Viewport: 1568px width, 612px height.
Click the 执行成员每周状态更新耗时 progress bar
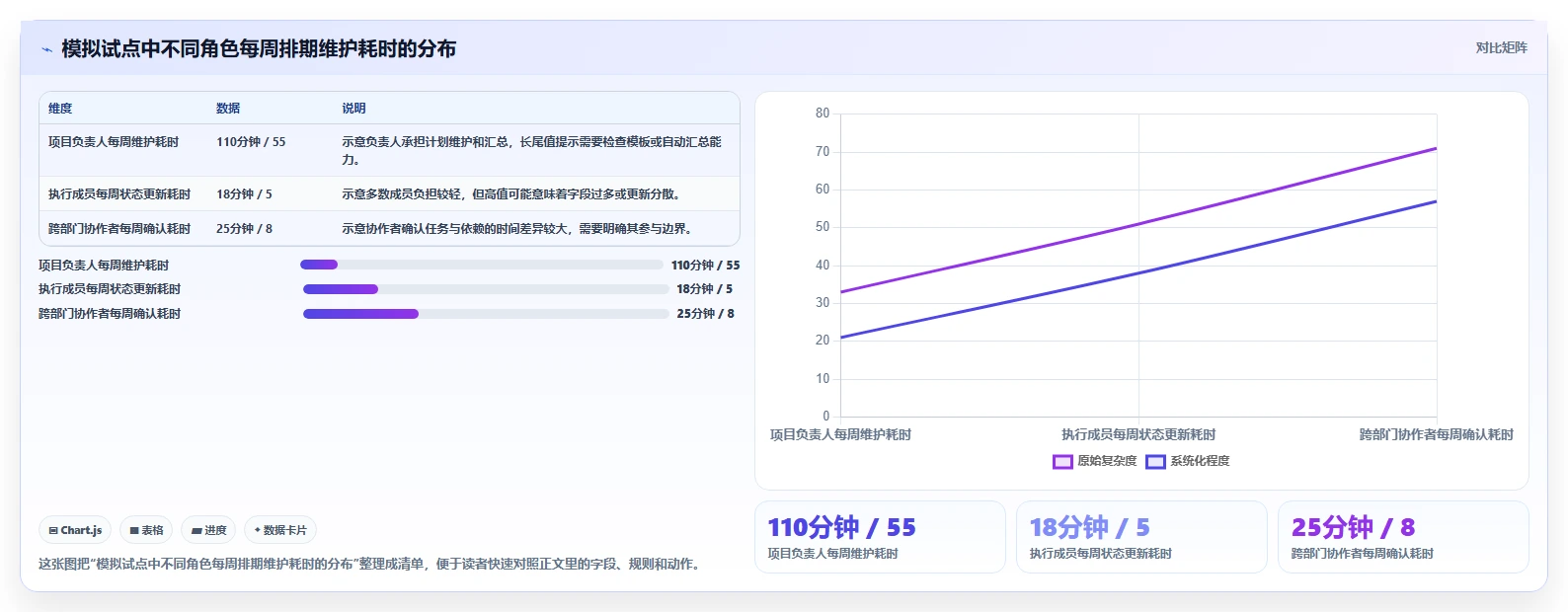coord(486,289)
